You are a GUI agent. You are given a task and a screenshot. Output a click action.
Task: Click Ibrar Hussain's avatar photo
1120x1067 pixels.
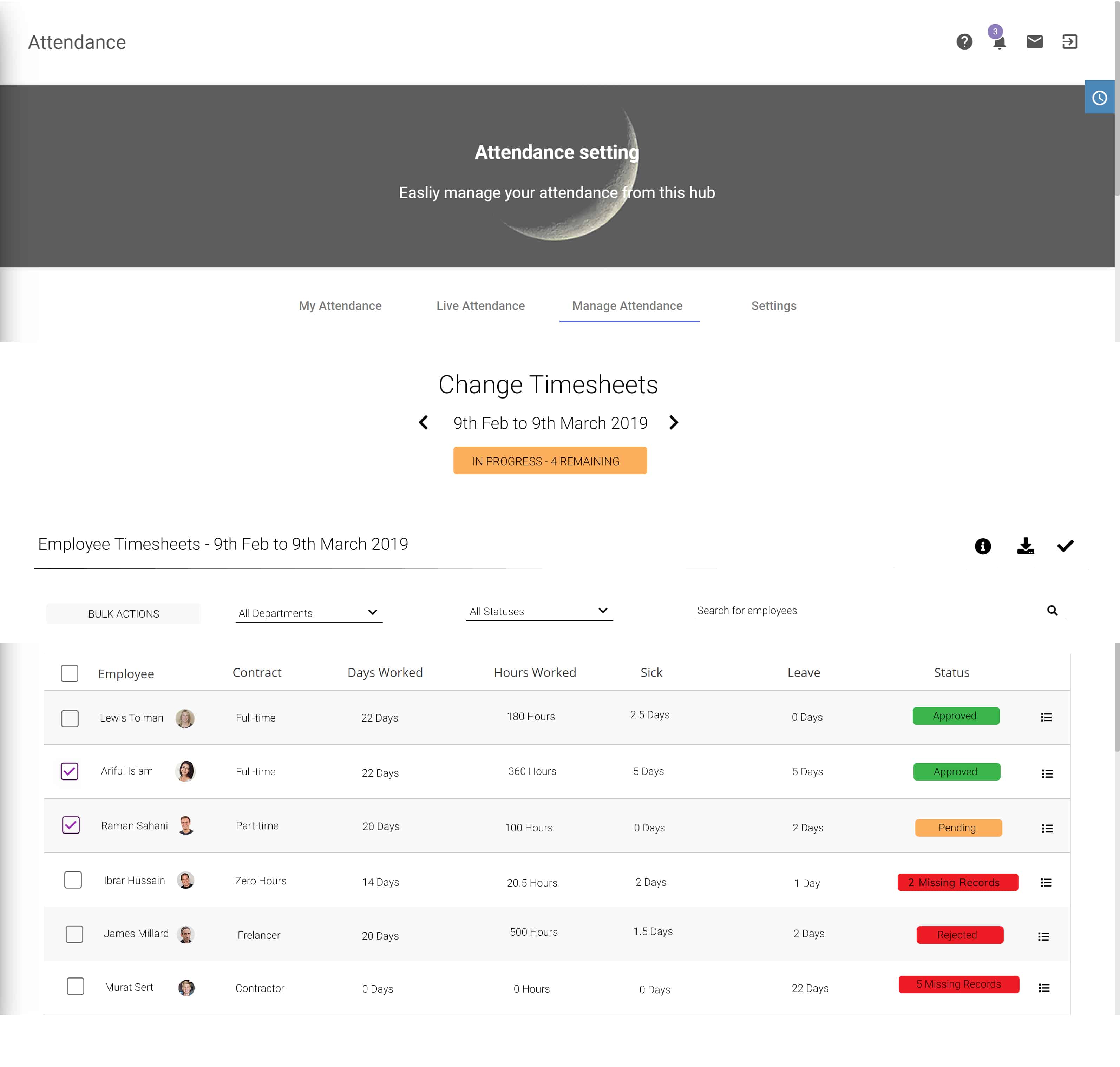(185, 881)
